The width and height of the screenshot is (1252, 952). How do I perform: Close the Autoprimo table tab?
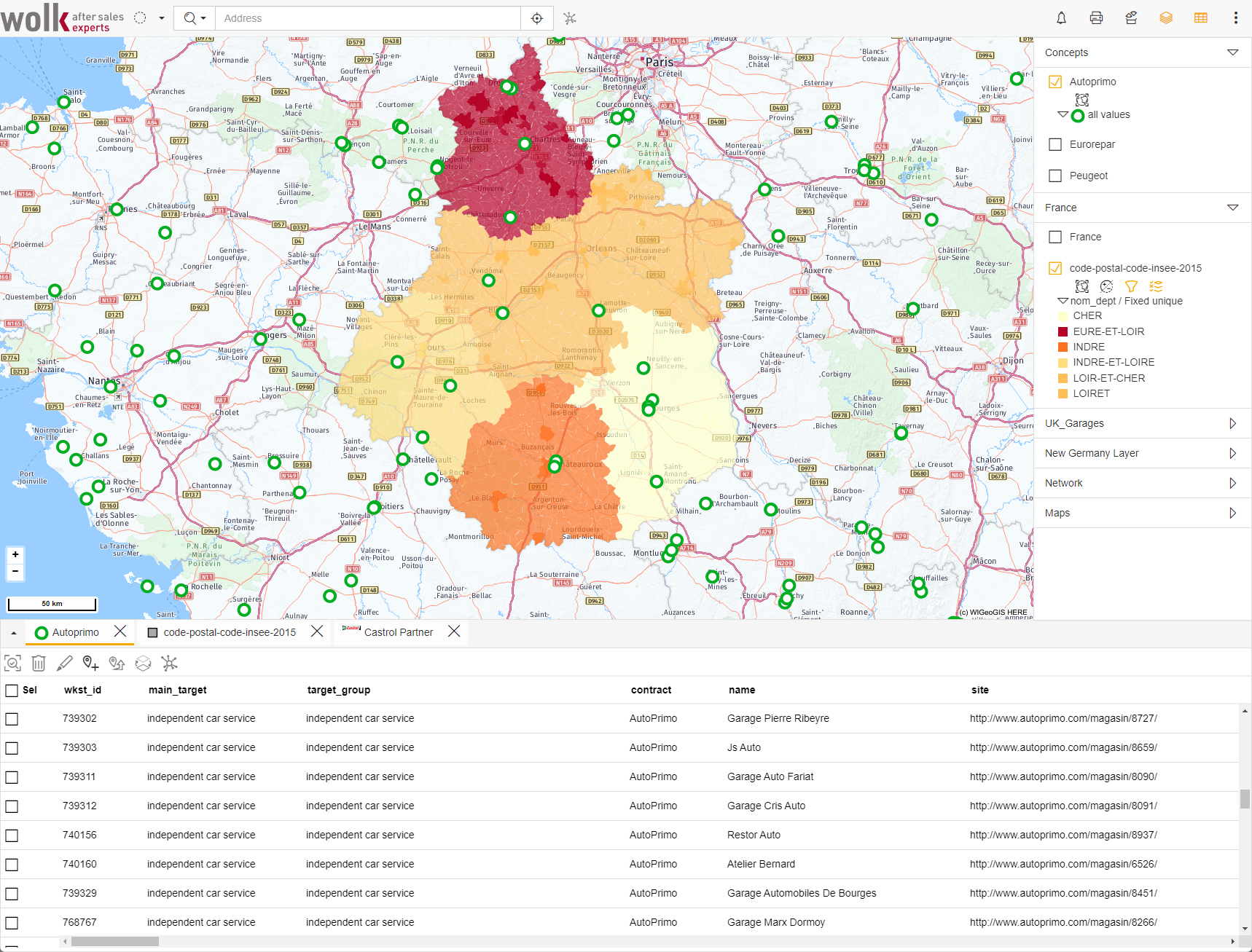[120, 632]
